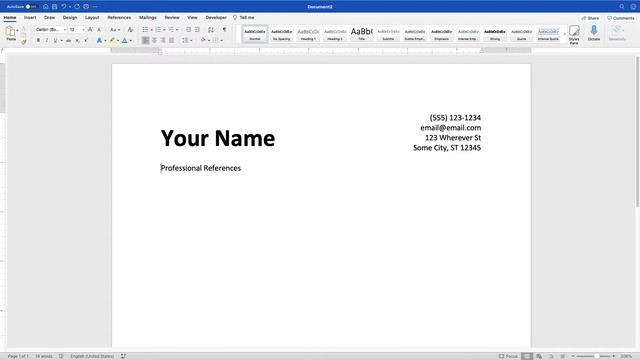Click the Subscript icon

click(x=77, y=40)
